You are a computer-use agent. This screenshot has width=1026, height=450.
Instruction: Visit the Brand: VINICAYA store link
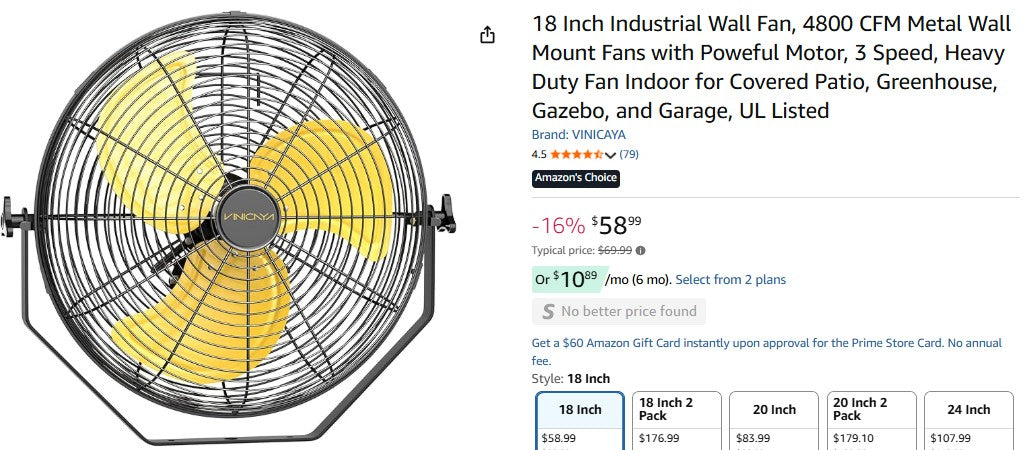coord(579,134)
